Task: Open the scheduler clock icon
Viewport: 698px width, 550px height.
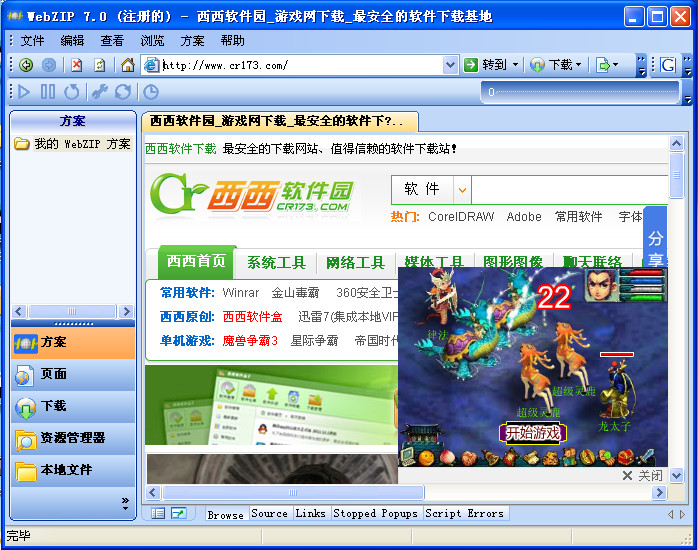Action: [151, 92]
